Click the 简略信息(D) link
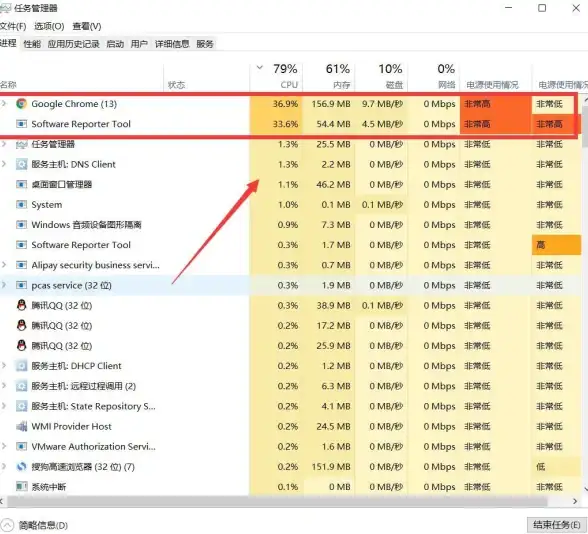Screen dimensions: 588x534 44,525
